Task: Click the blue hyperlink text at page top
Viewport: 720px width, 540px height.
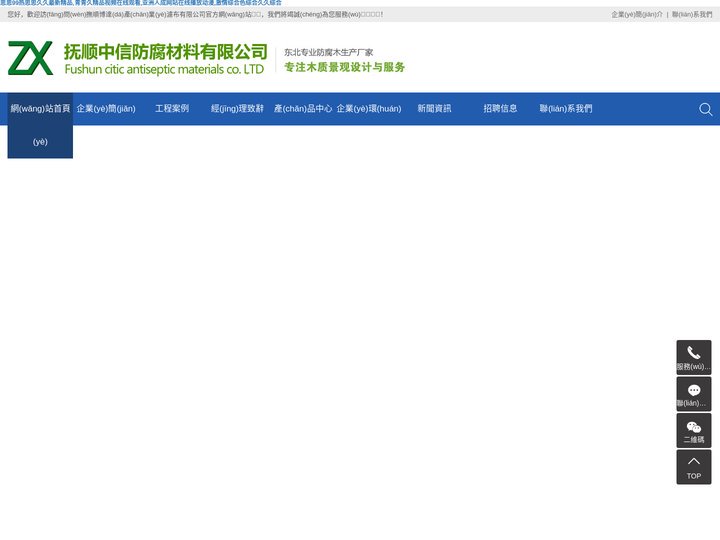Action: click(141, 3)
